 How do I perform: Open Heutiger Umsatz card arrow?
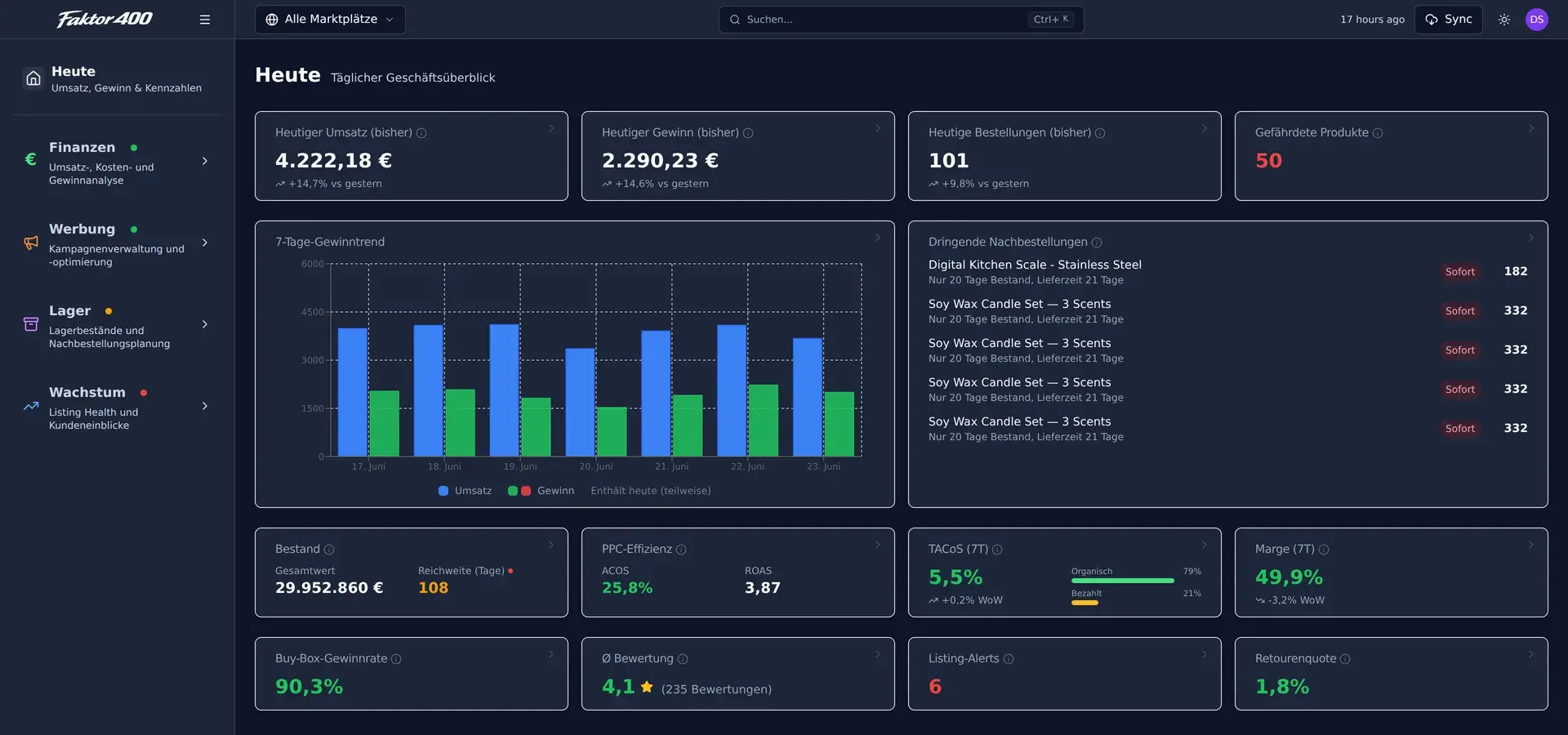pos(551,128)
